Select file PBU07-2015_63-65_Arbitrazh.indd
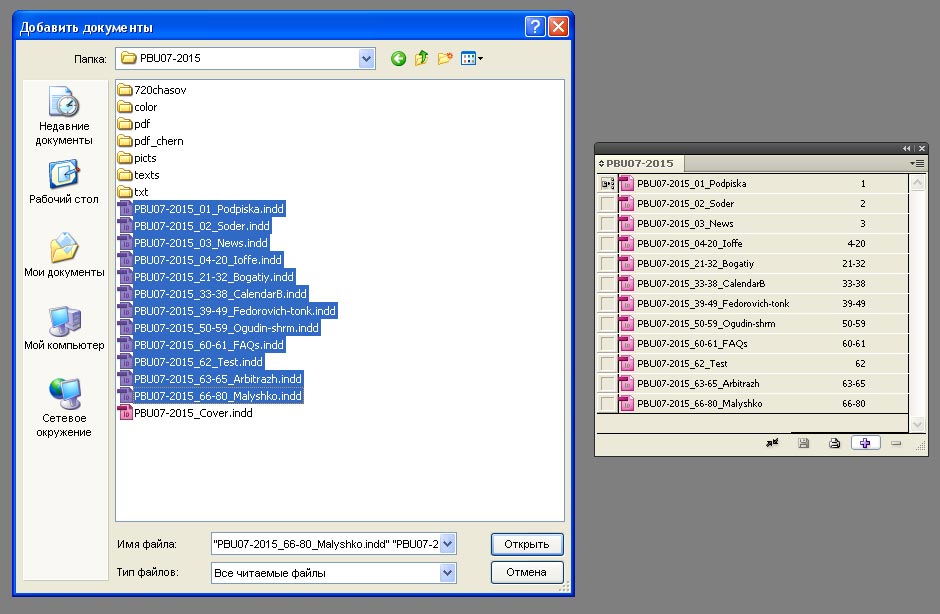The image size is (940, 614). coord(210,378)
